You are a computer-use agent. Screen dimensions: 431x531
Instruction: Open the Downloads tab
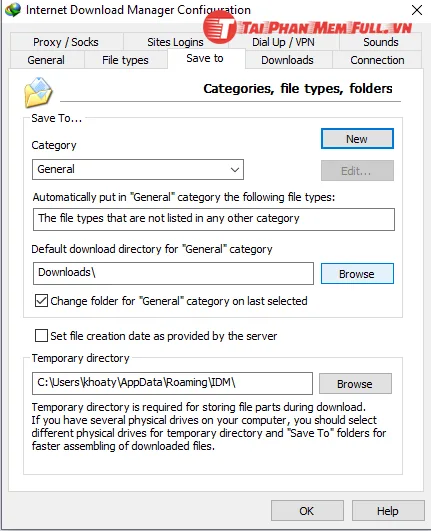tap(287, 60)
